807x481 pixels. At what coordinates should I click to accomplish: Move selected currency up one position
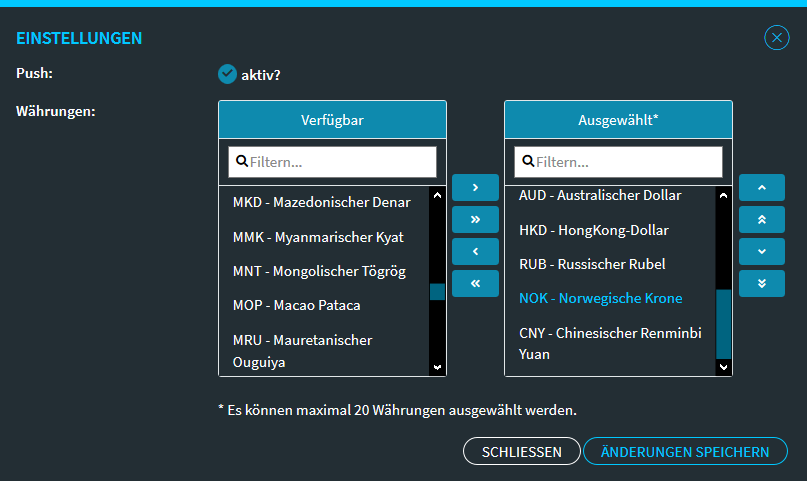coord(762,187)
